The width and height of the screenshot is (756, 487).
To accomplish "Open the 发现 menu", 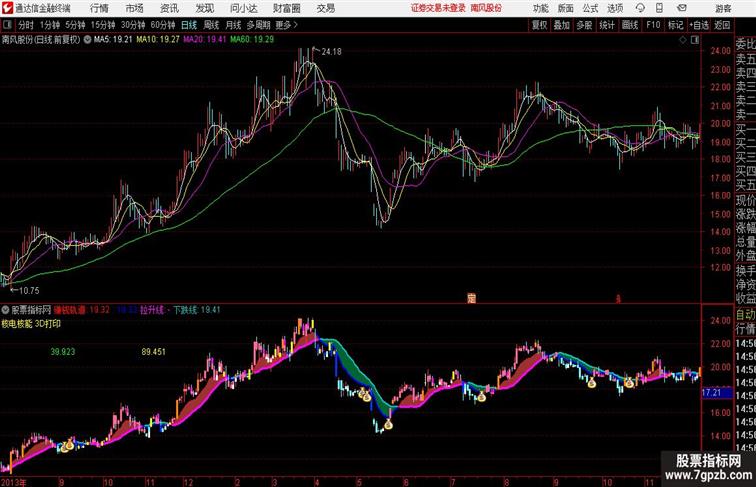I will point(204,8).
